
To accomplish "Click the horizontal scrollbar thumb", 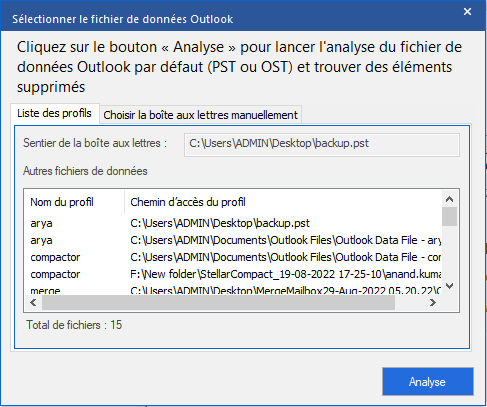I will 218,303.
